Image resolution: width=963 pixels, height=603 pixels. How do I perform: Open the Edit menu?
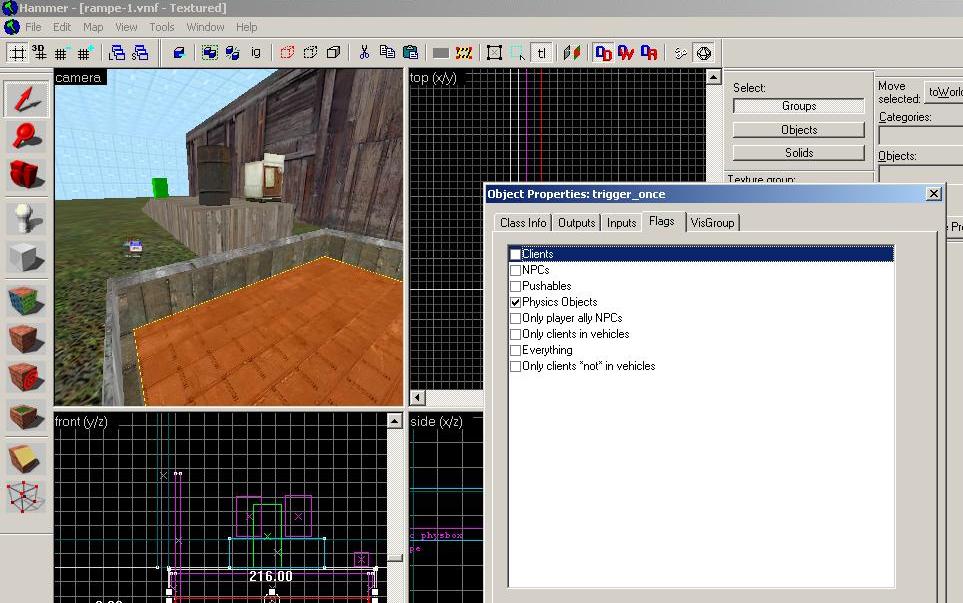[x=61, y=27]
